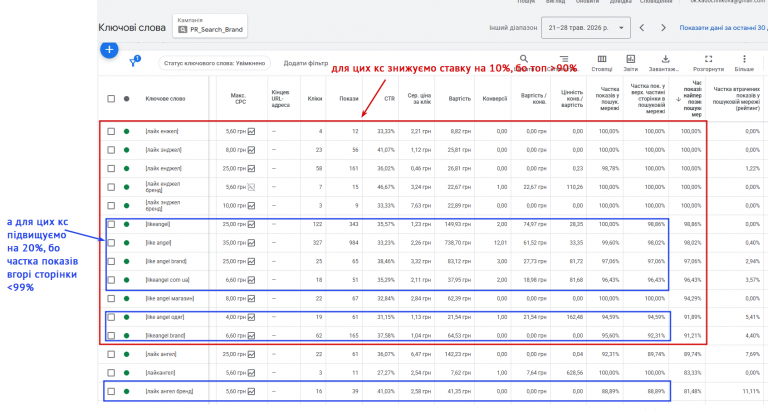Open bid simulator icon in [like angel магазин] row
The height and width of the screenshot is (410, 768).
click(x=251, y=299)
